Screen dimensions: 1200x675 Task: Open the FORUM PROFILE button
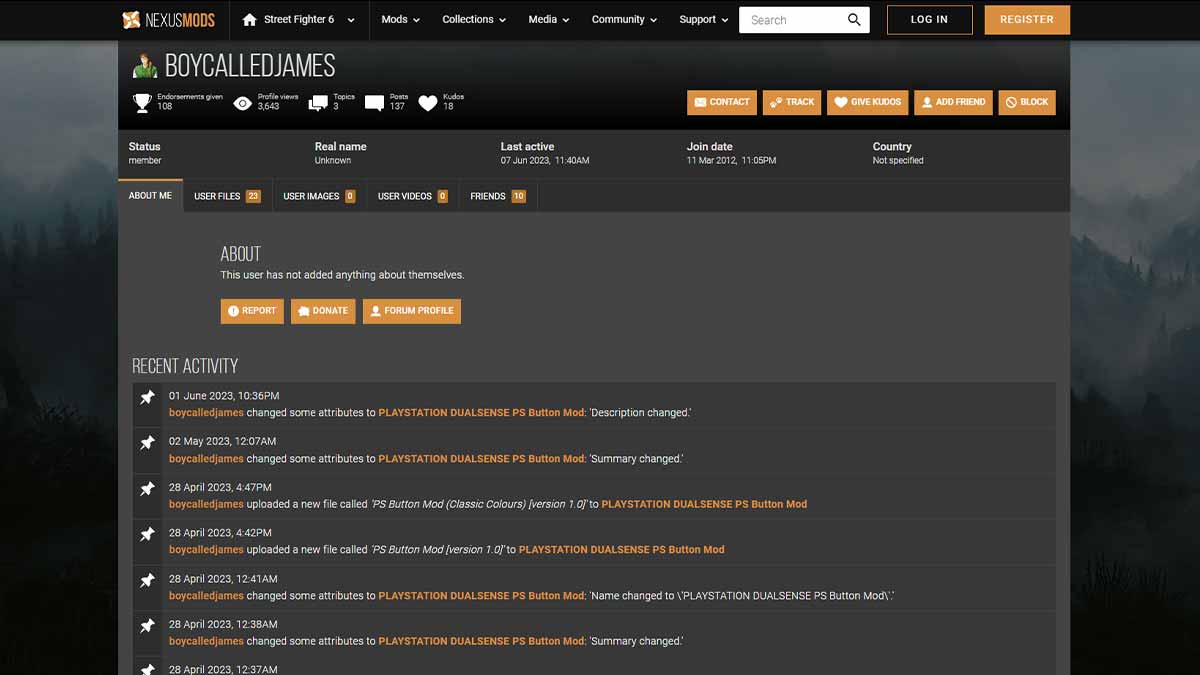[412, 311]
